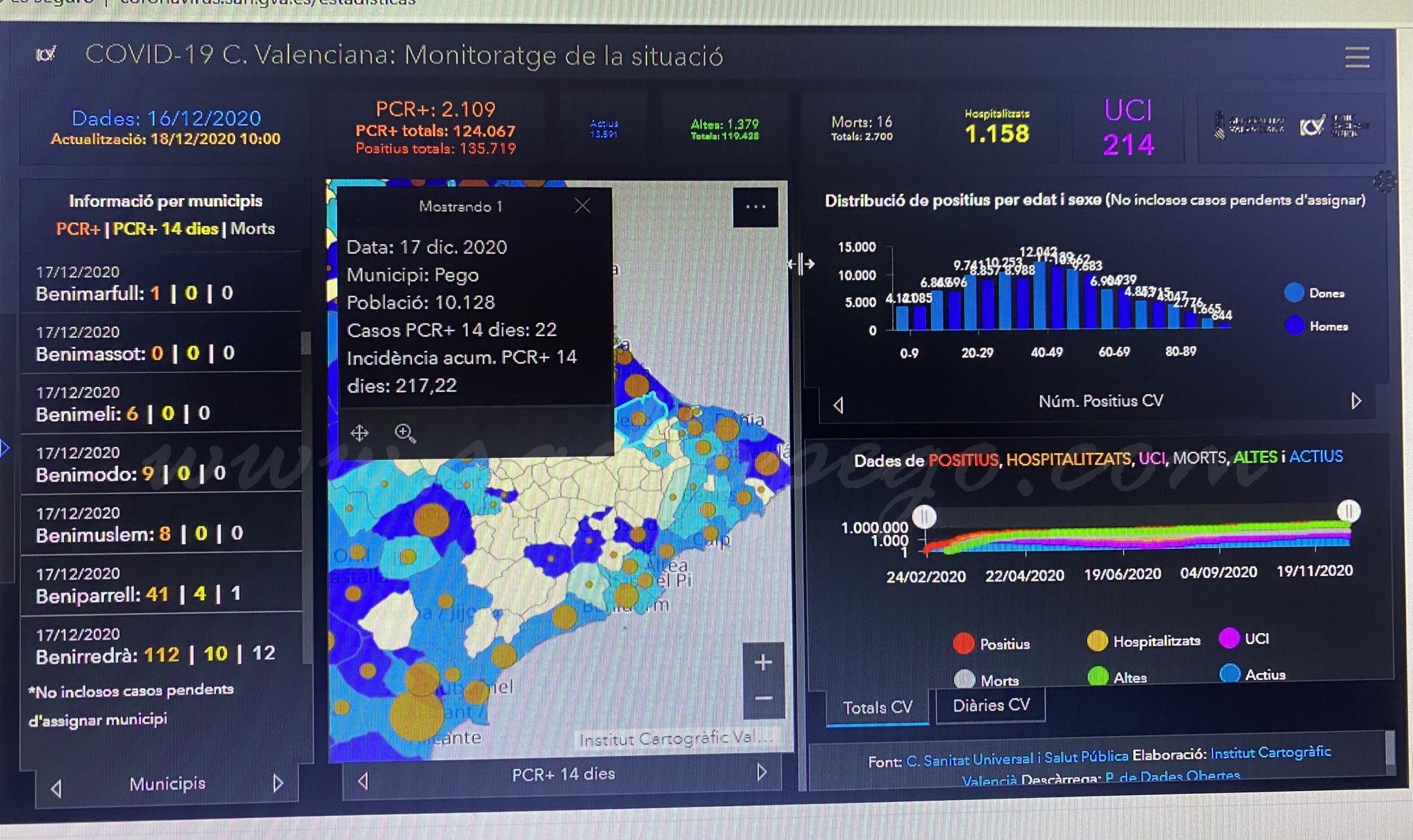Go to next Municipis list page
The image size is (1413, 840).
pyautogui.click(x=278, y=783)
